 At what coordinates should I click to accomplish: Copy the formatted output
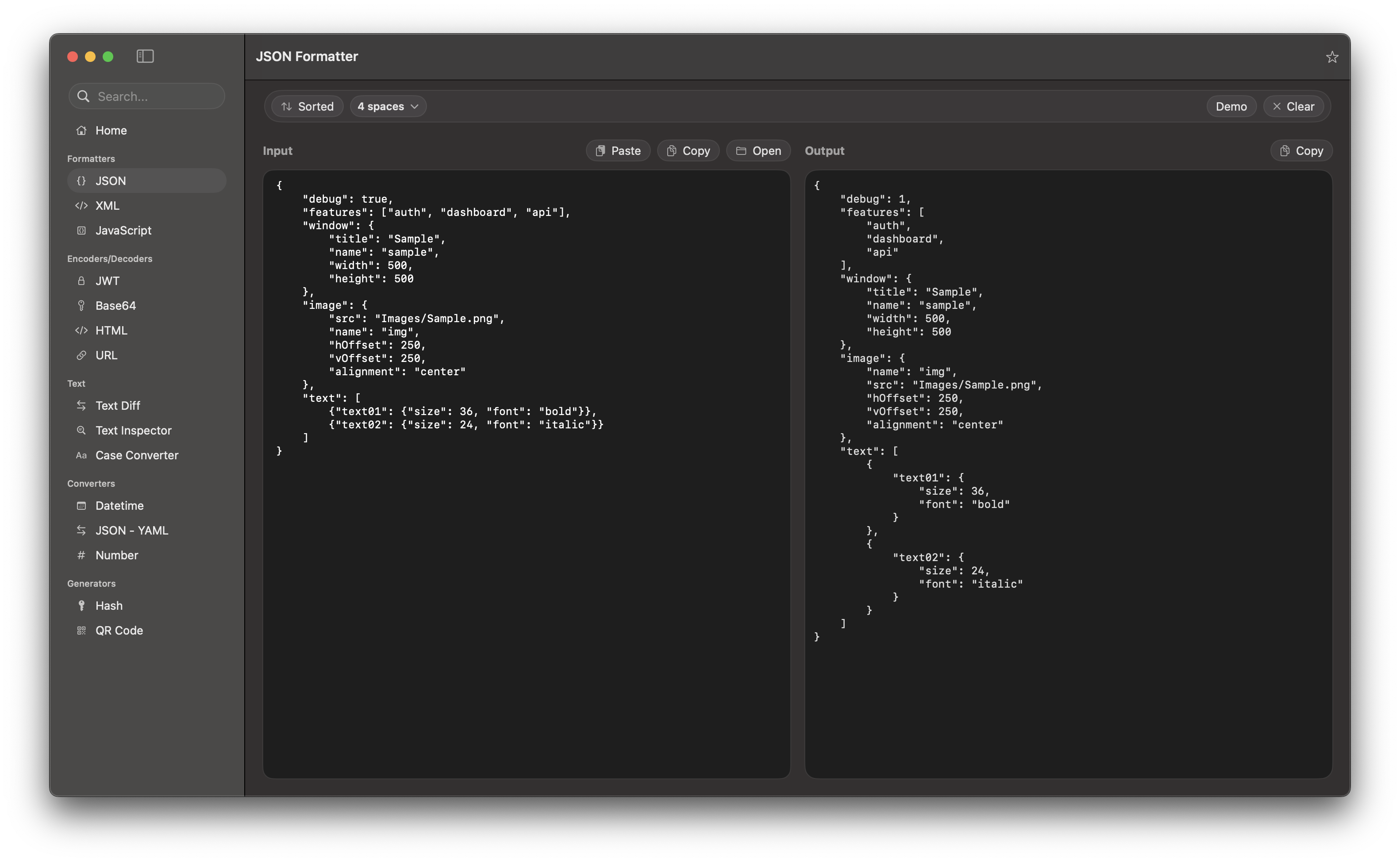(x=1301, y=150)
